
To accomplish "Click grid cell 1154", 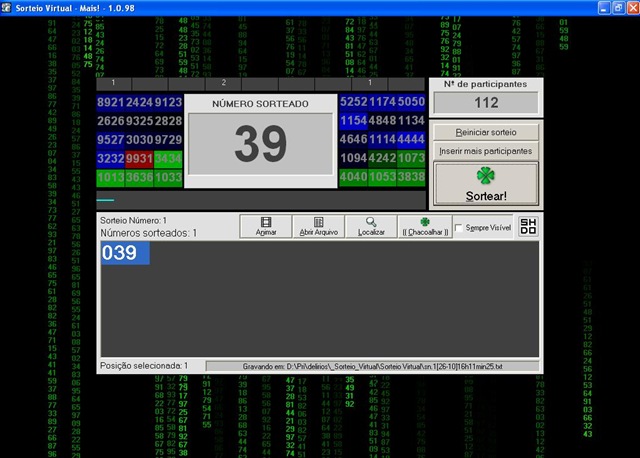I will (353, 120).
